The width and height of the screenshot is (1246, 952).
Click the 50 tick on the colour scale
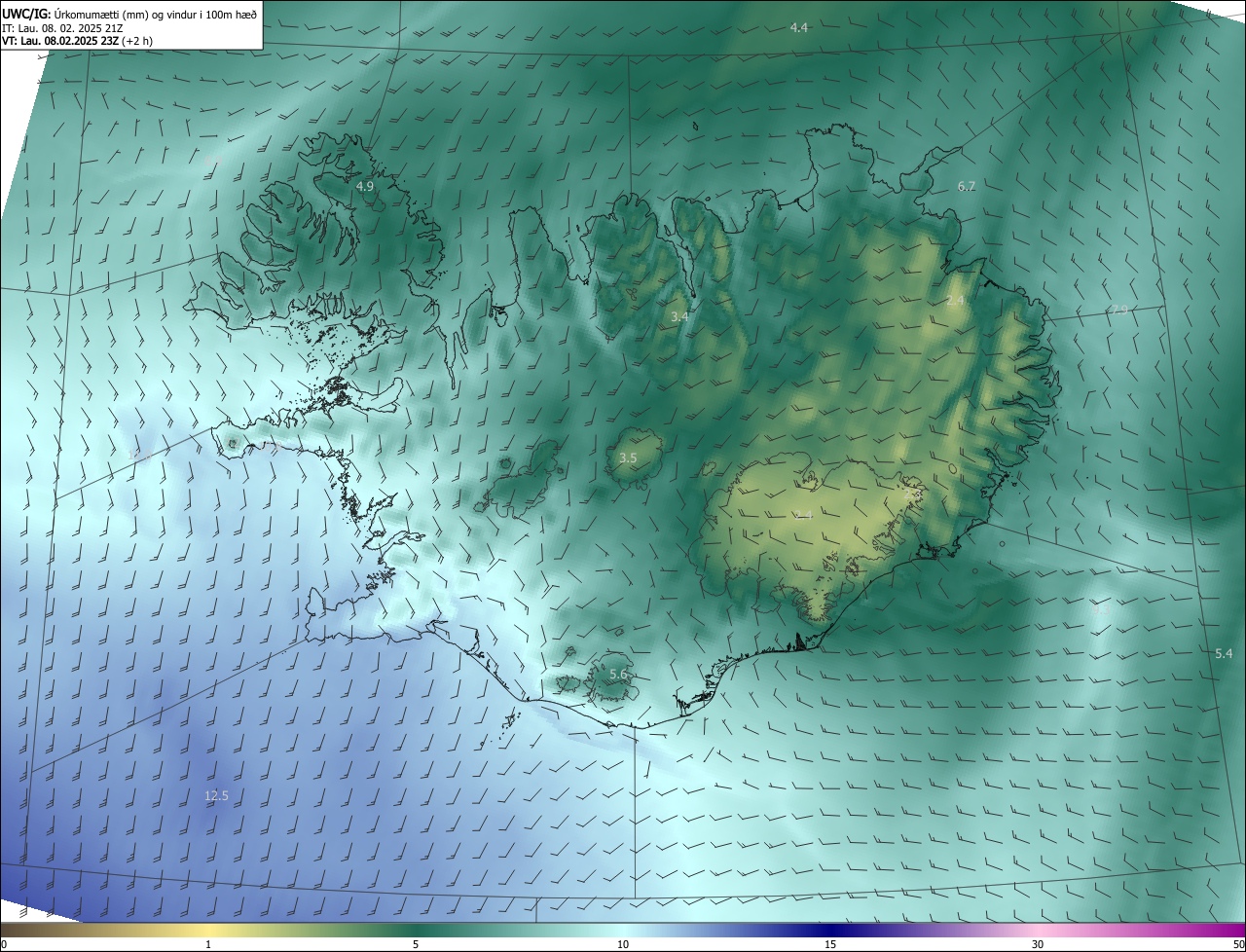1238,944
